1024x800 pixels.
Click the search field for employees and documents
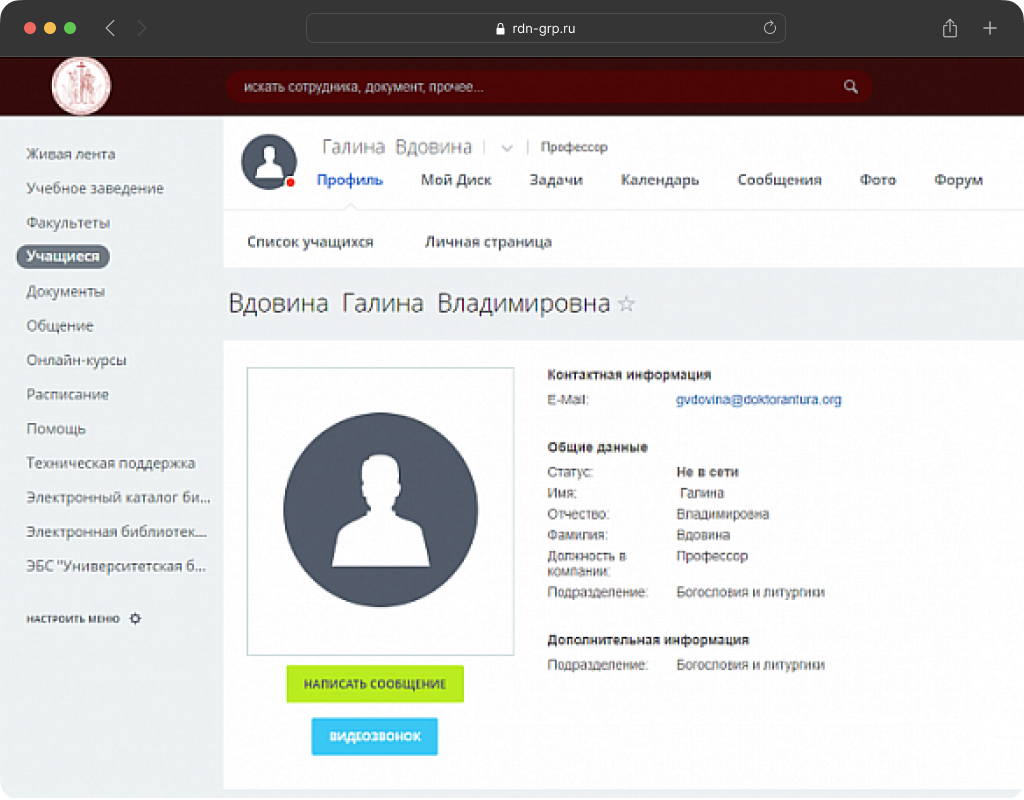coord(530,87)
